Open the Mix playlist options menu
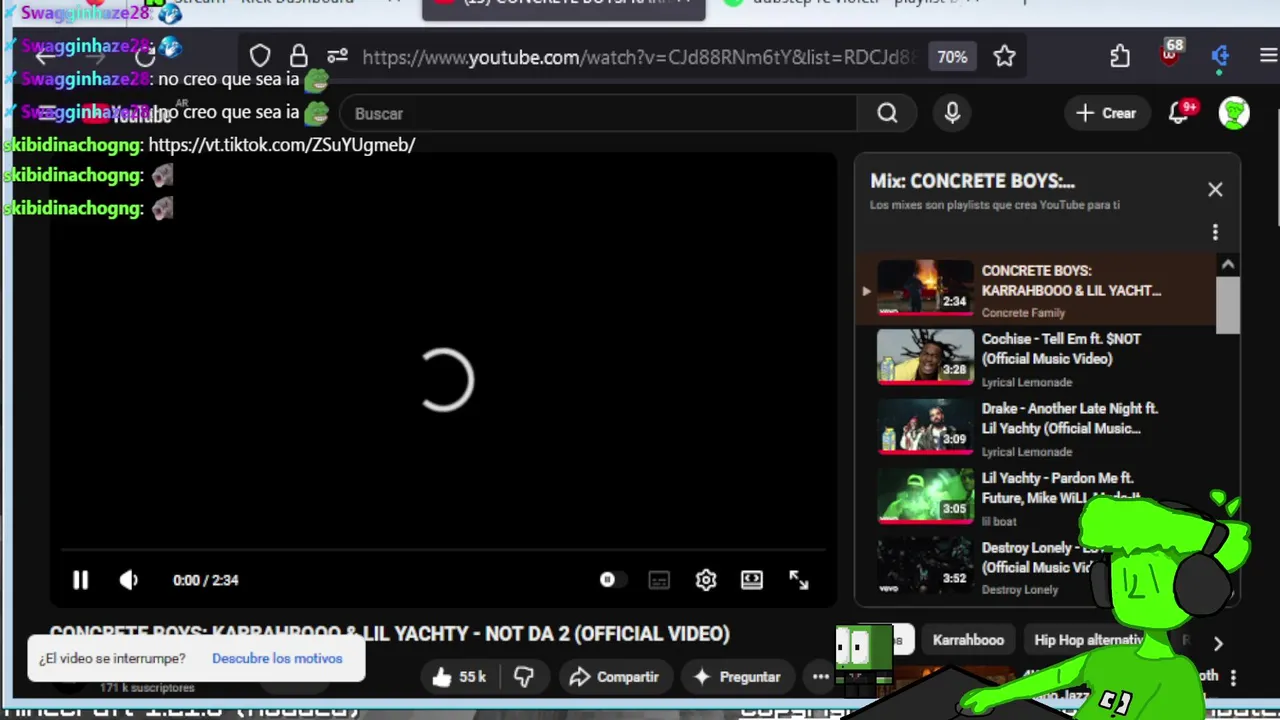The height and width of the screenshot is (720, 1280). coord(1215,232)
